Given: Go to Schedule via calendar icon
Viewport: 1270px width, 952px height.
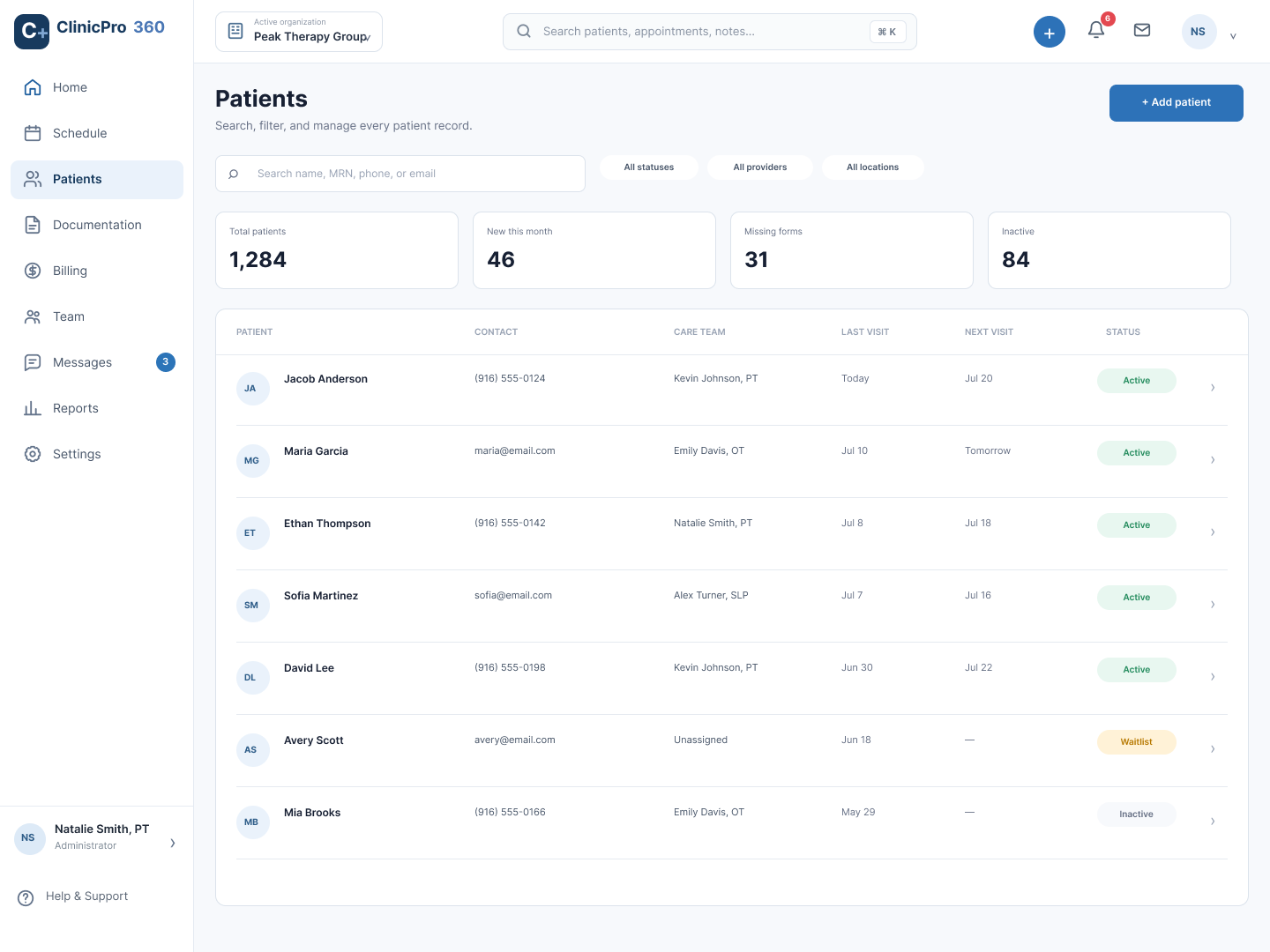Looking at the screenshot, I should pyautogui.click(x=33, y=133).
